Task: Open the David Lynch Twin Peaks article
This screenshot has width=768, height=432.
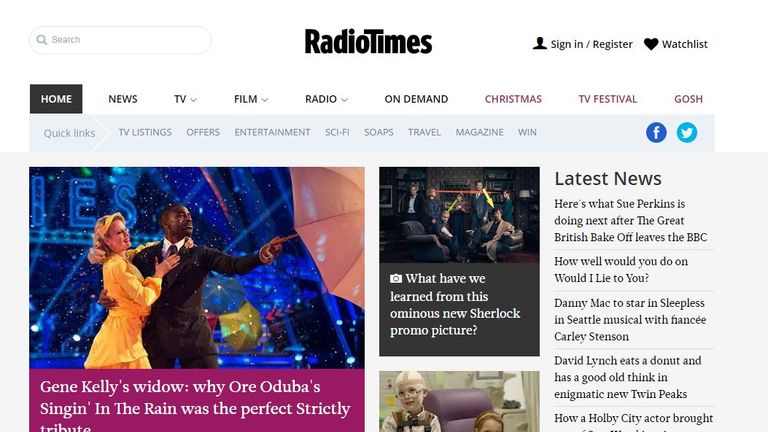Action: [628, 377]
